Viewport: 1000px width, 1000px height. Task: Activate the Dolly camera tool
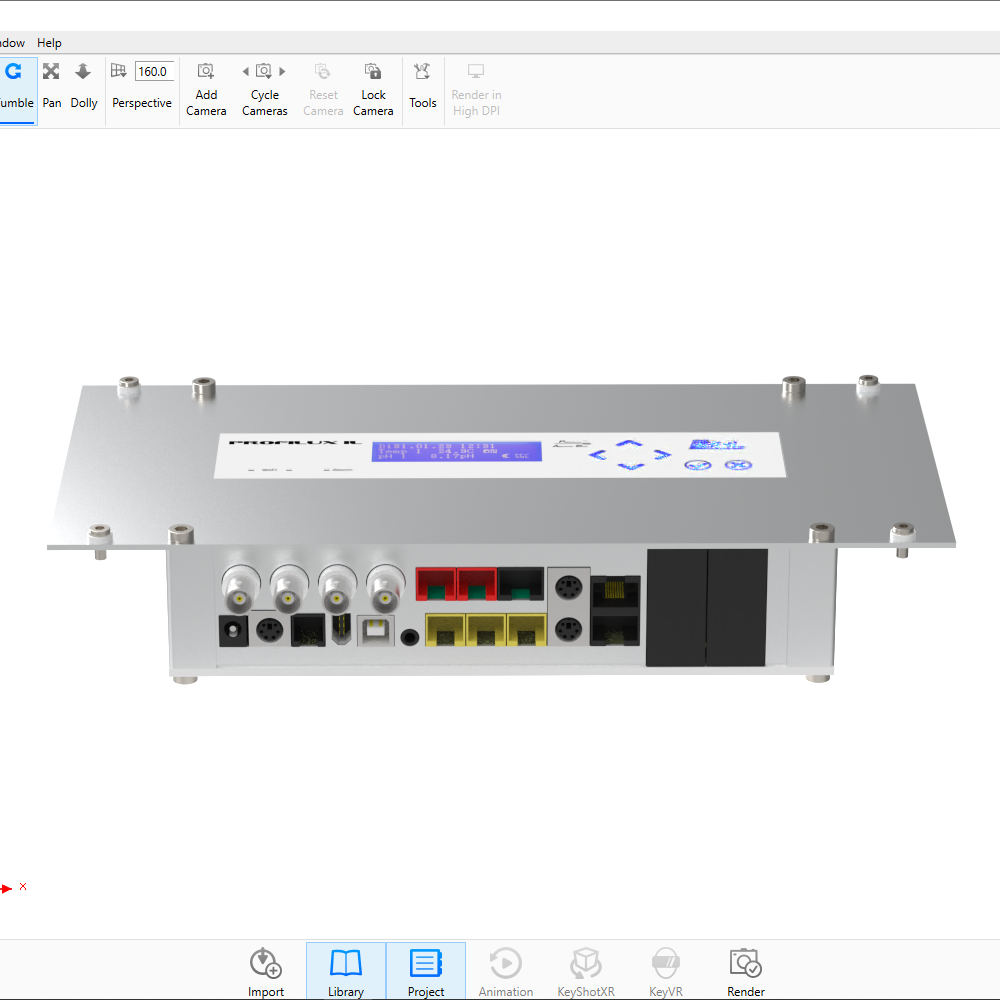click(84, 85)
